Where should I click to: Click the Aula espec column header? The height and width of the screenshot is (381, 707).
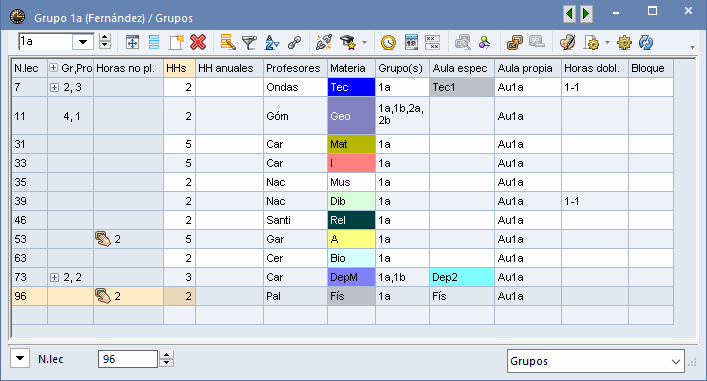462,68
